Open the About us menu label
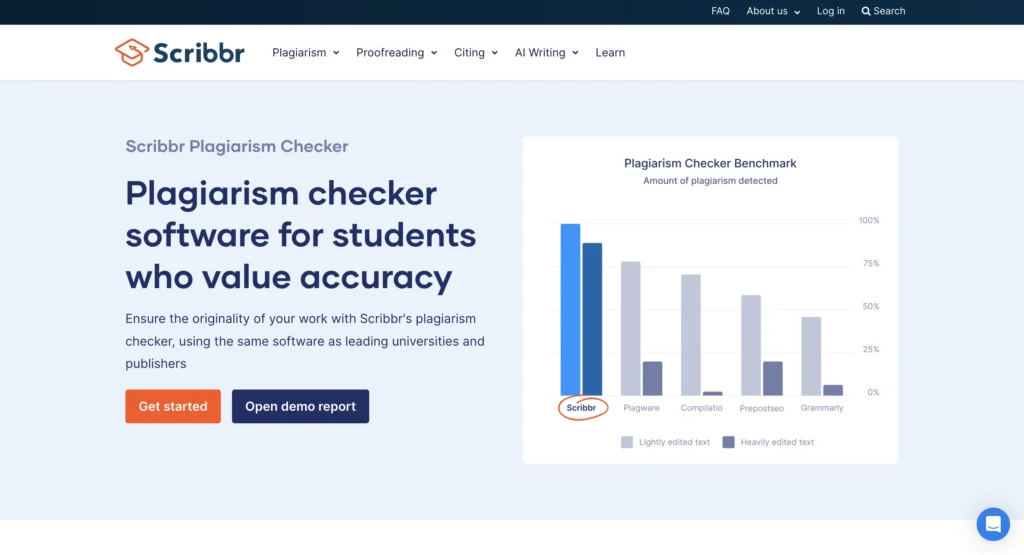The height and width of the screenshot is (555, 1024). [x=767, y=11]
